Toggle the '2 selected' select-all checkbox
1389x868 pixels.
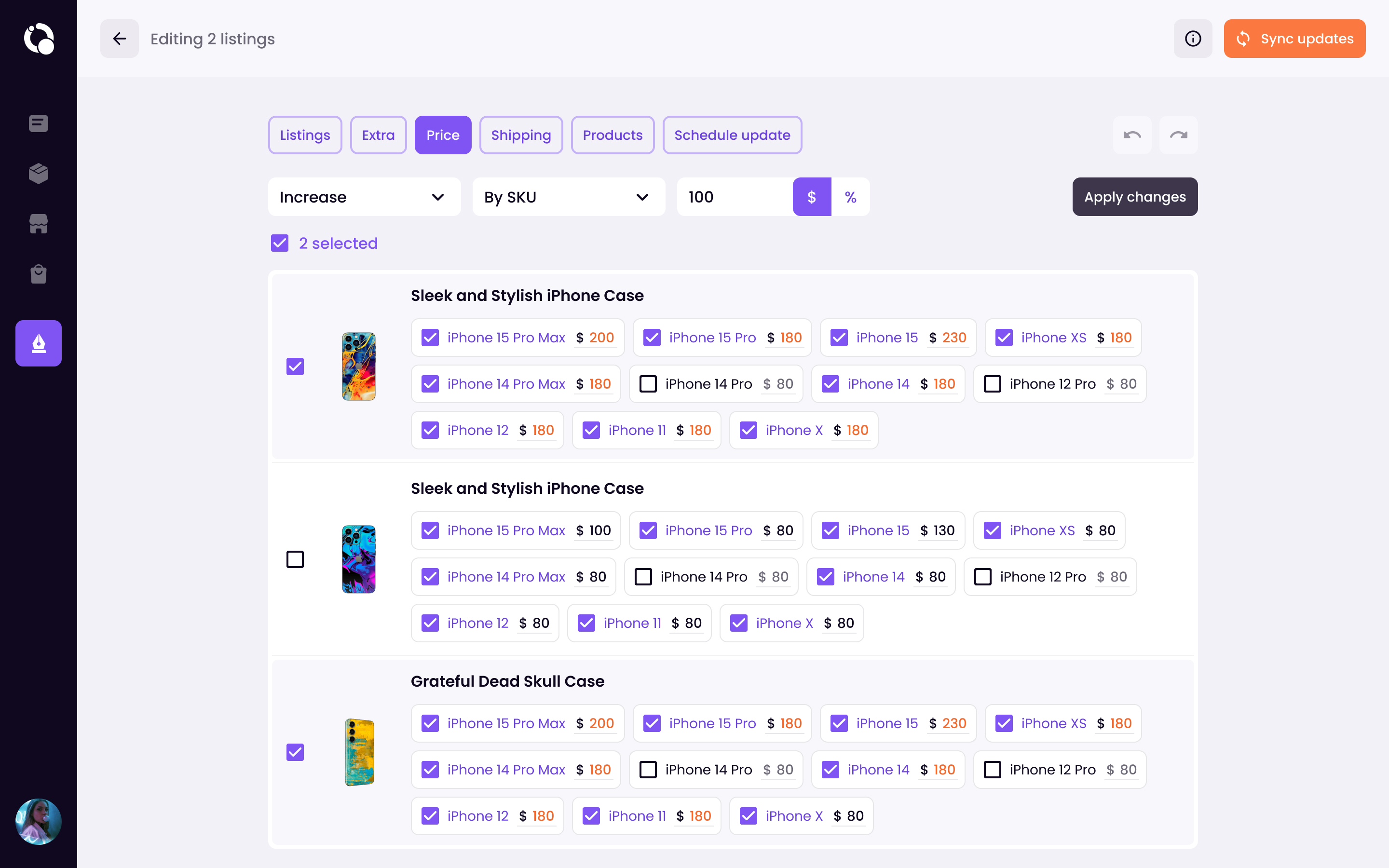(x=280, y=244)
